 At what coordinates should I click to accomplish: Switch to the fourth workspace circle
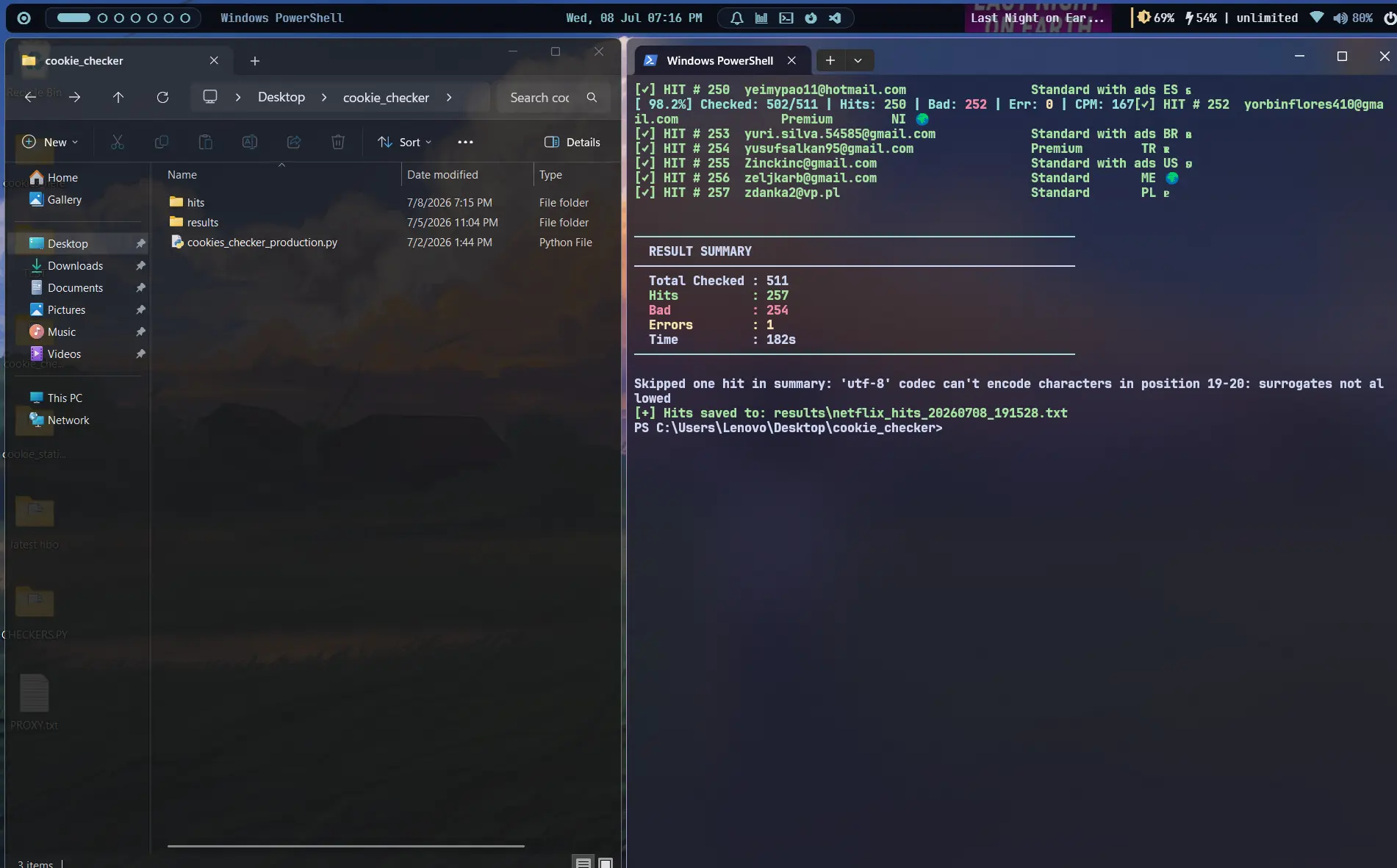pyautogui.click(x=135, y=18)
